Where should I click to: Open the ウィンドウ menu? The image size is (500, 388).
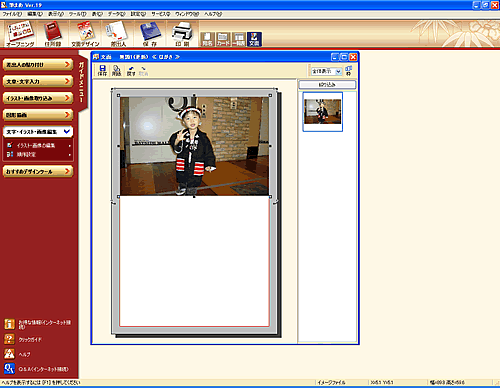pyautogui.click(x=187, y=14)
